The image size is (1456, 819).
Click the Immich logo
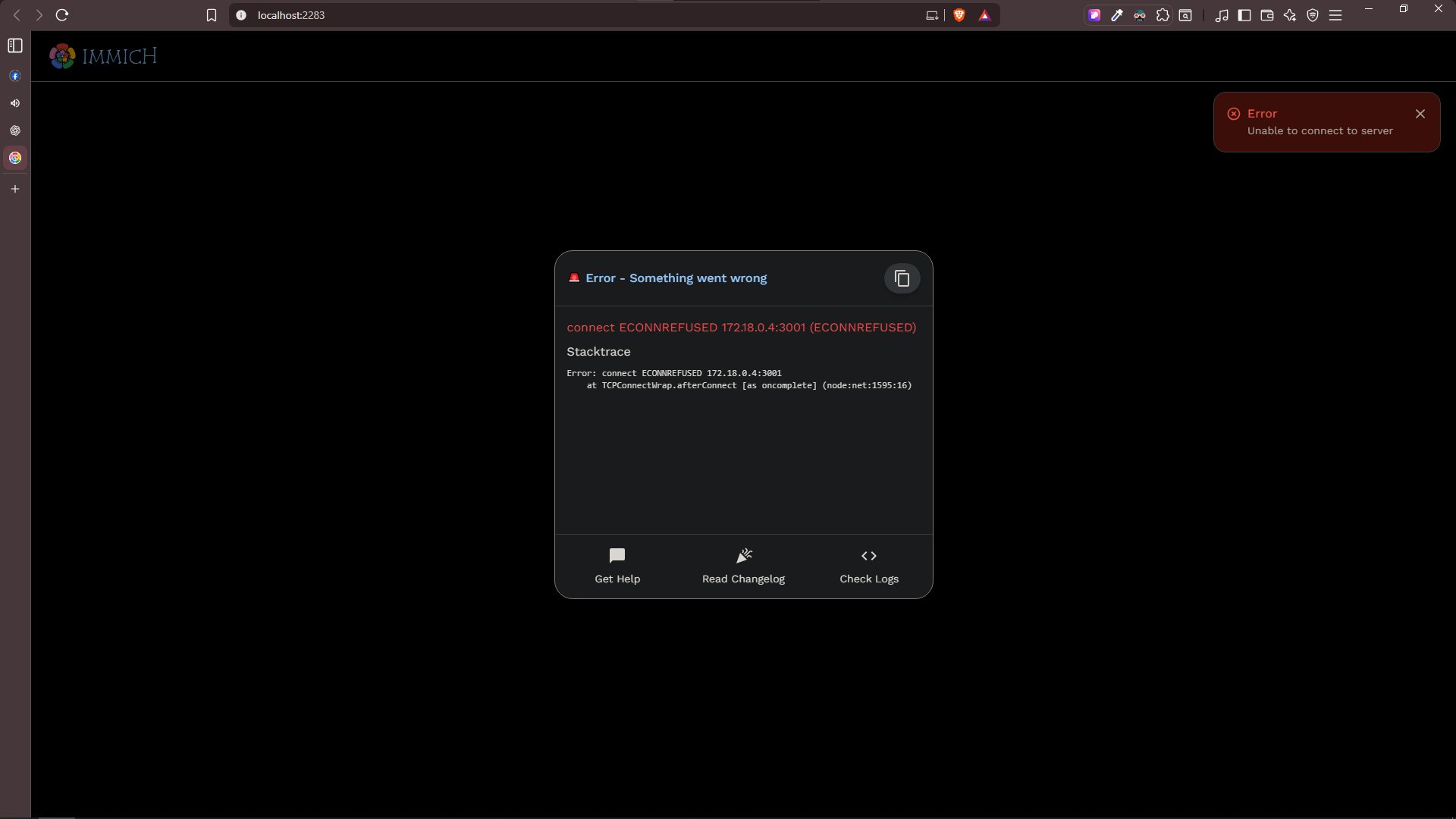coord(103,56)
